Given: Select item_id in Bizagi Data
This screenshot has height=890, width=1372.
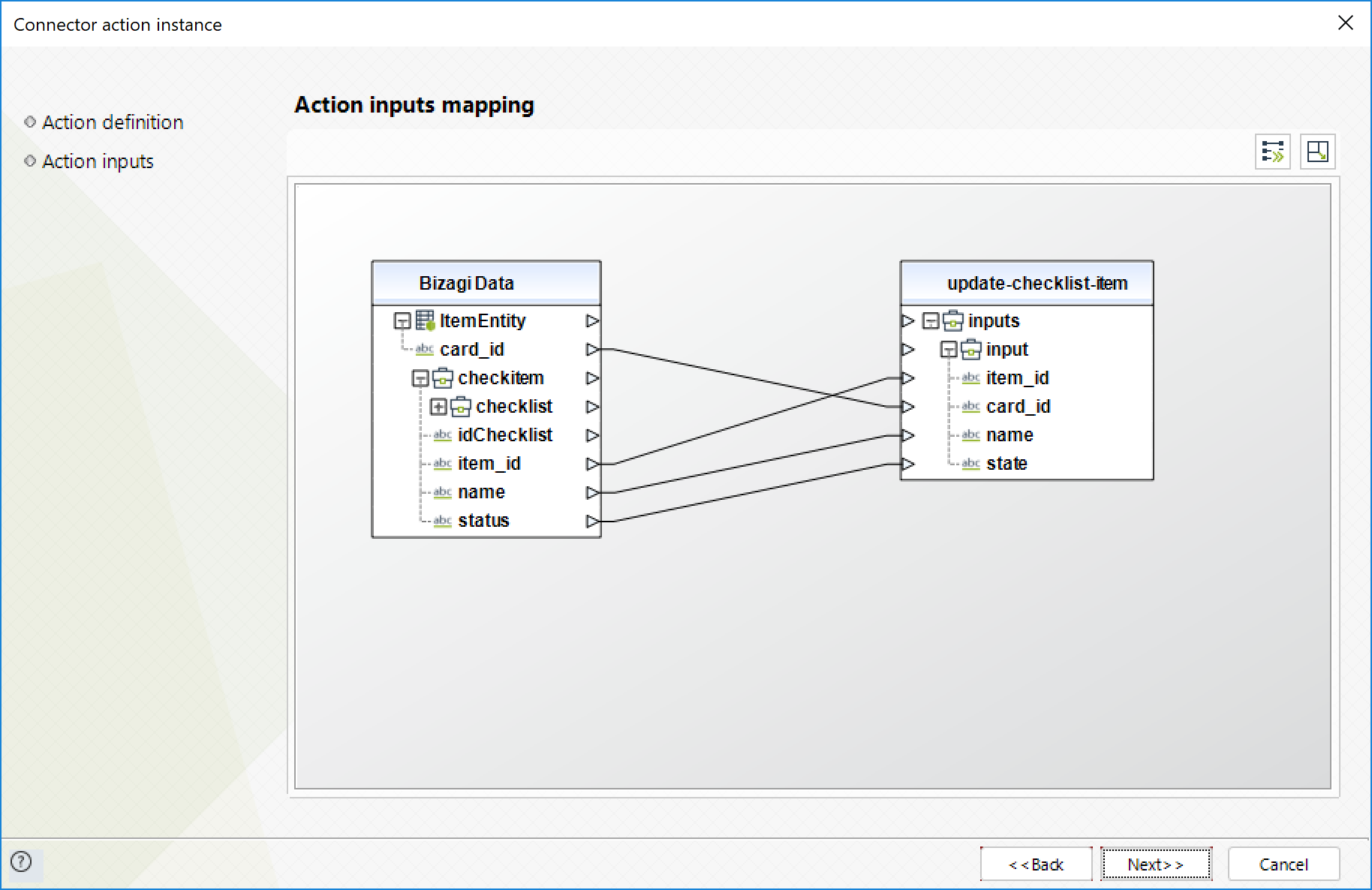Looking at the screenshot, I should pos(489,464).
